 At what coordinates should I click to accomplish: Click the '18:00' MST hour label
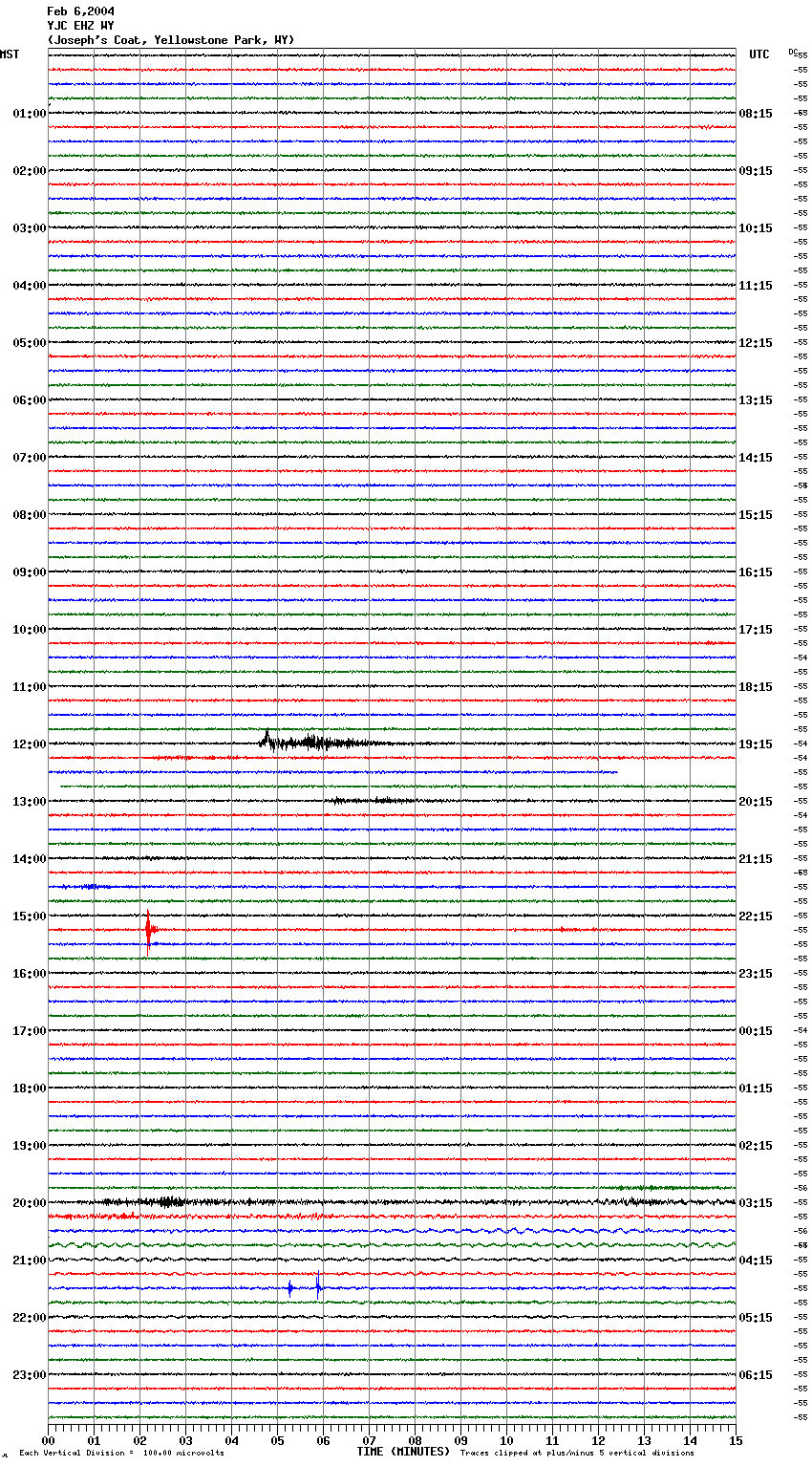click(x=29, y=1089)
